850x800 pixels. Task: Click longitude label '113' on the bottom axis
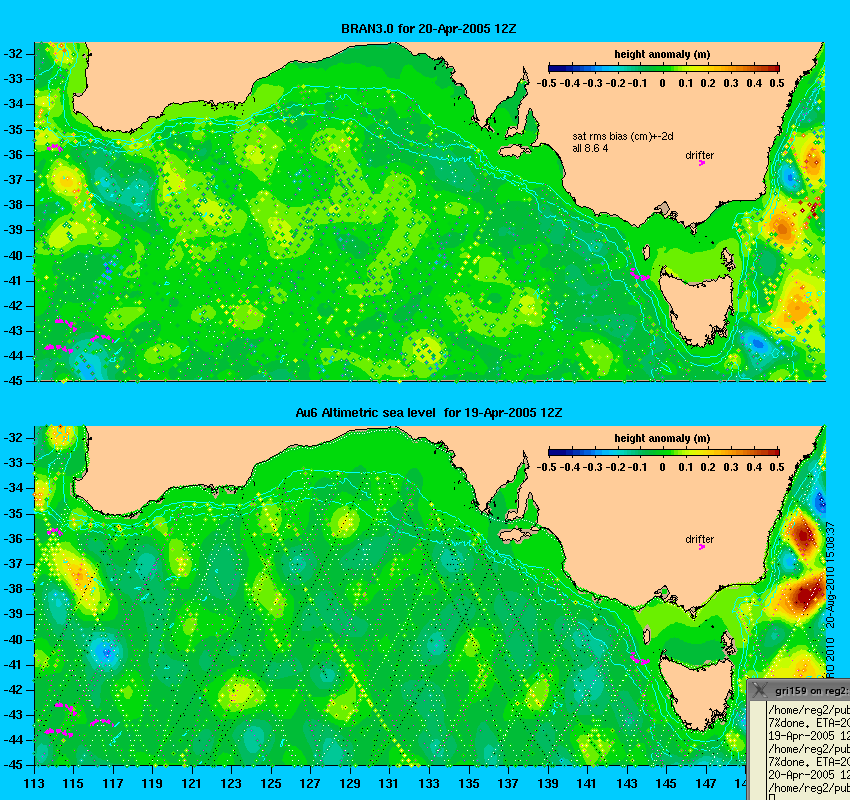point(34,784)
